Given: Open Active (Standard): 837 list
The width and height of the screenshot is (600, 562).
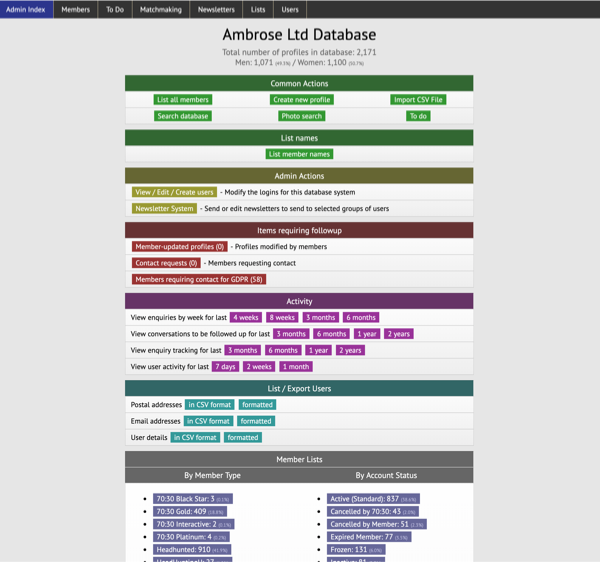Looking at the screenshot, I should click(373, 499).
